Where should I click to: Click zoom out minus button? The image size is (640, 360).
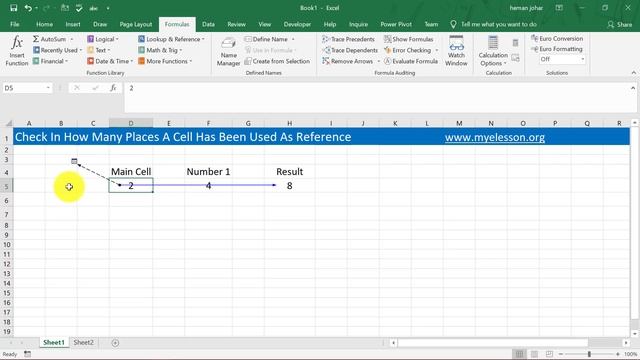click(561, 354)
